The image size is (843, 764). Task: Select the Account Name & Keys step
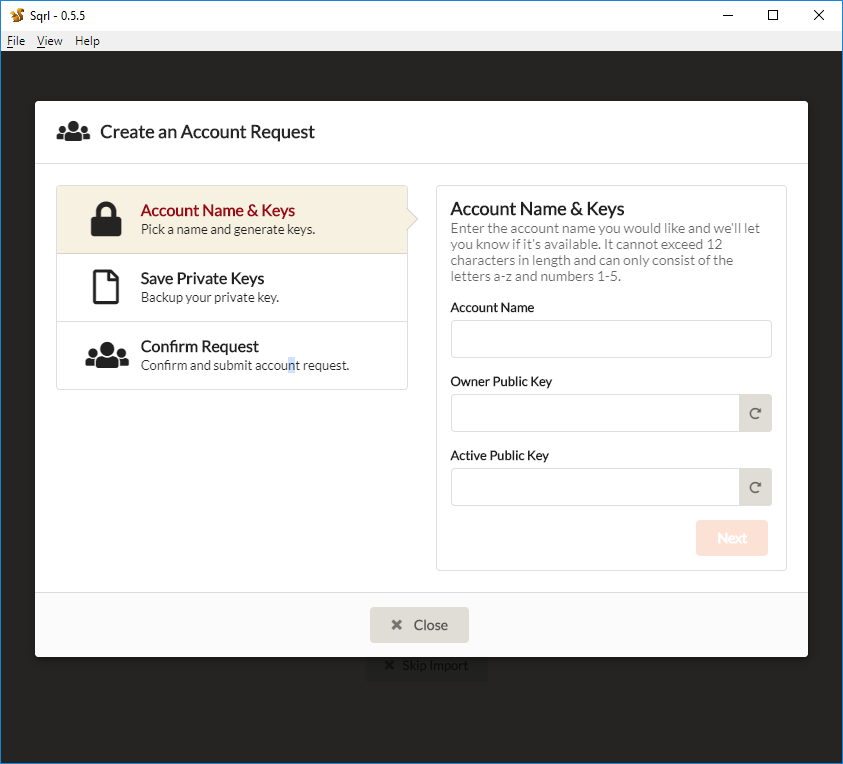pos(232,219)
